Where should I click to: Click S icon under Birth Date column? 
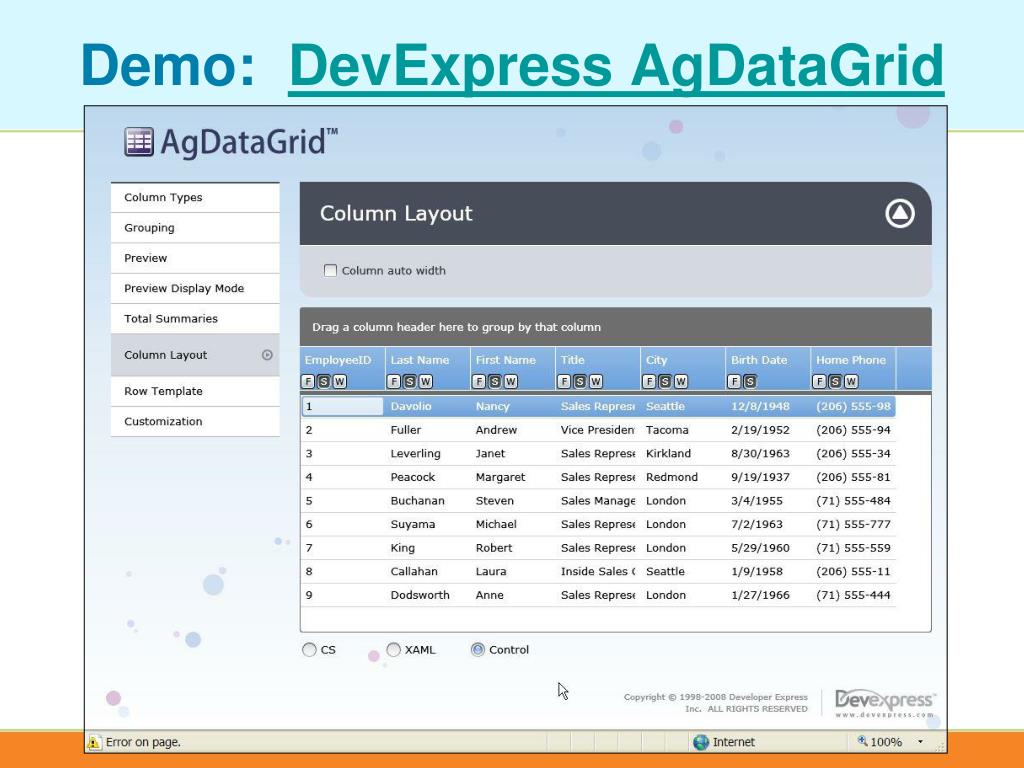[750, 381]
